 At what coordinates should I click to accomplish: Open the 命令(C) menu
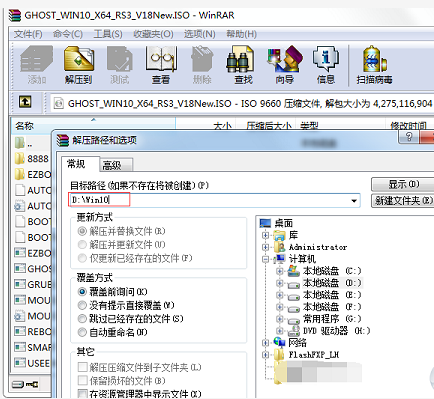68,34
